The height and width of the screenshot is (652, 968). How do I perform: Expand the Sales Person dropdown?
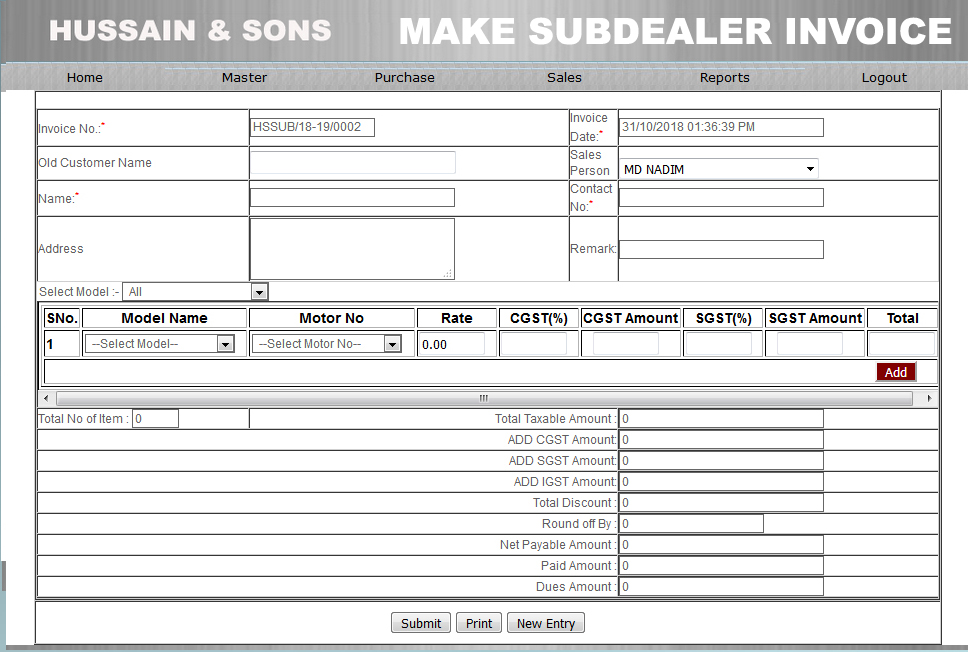coord(718,169)
